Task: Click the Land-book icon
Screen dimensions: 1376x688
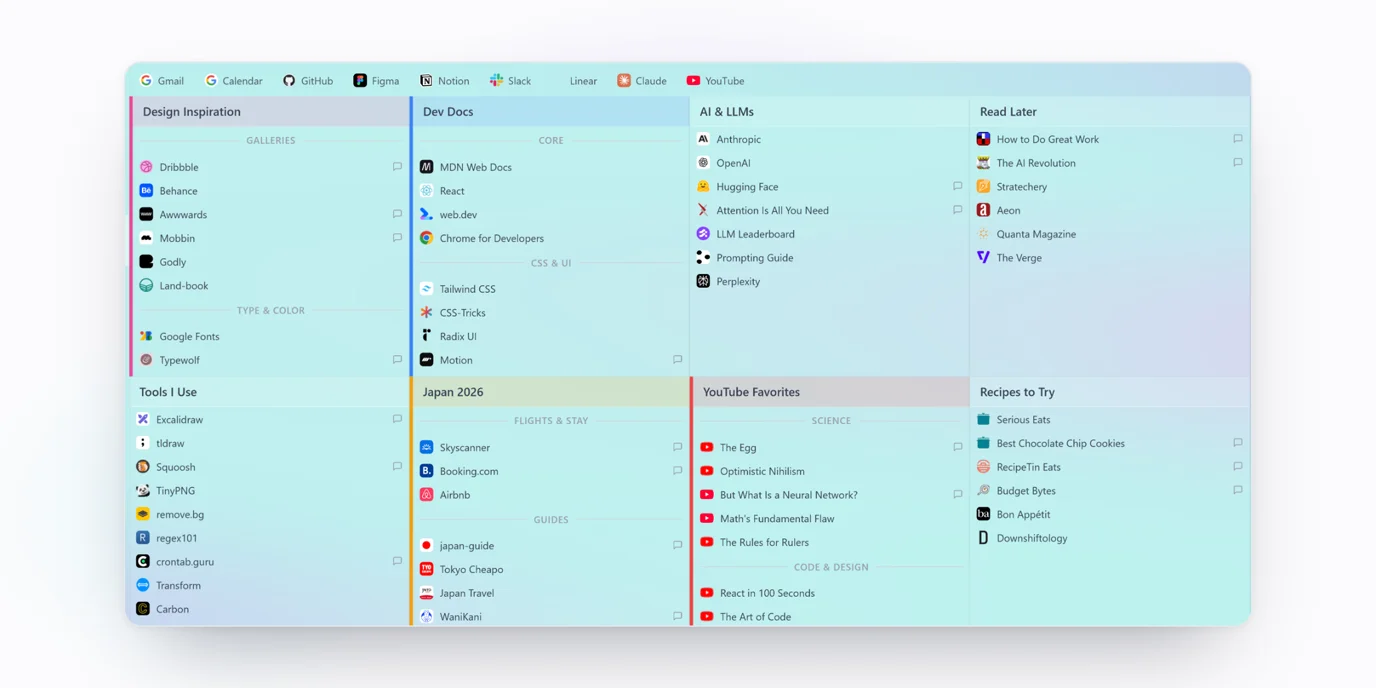Action: tap(146, 286)
